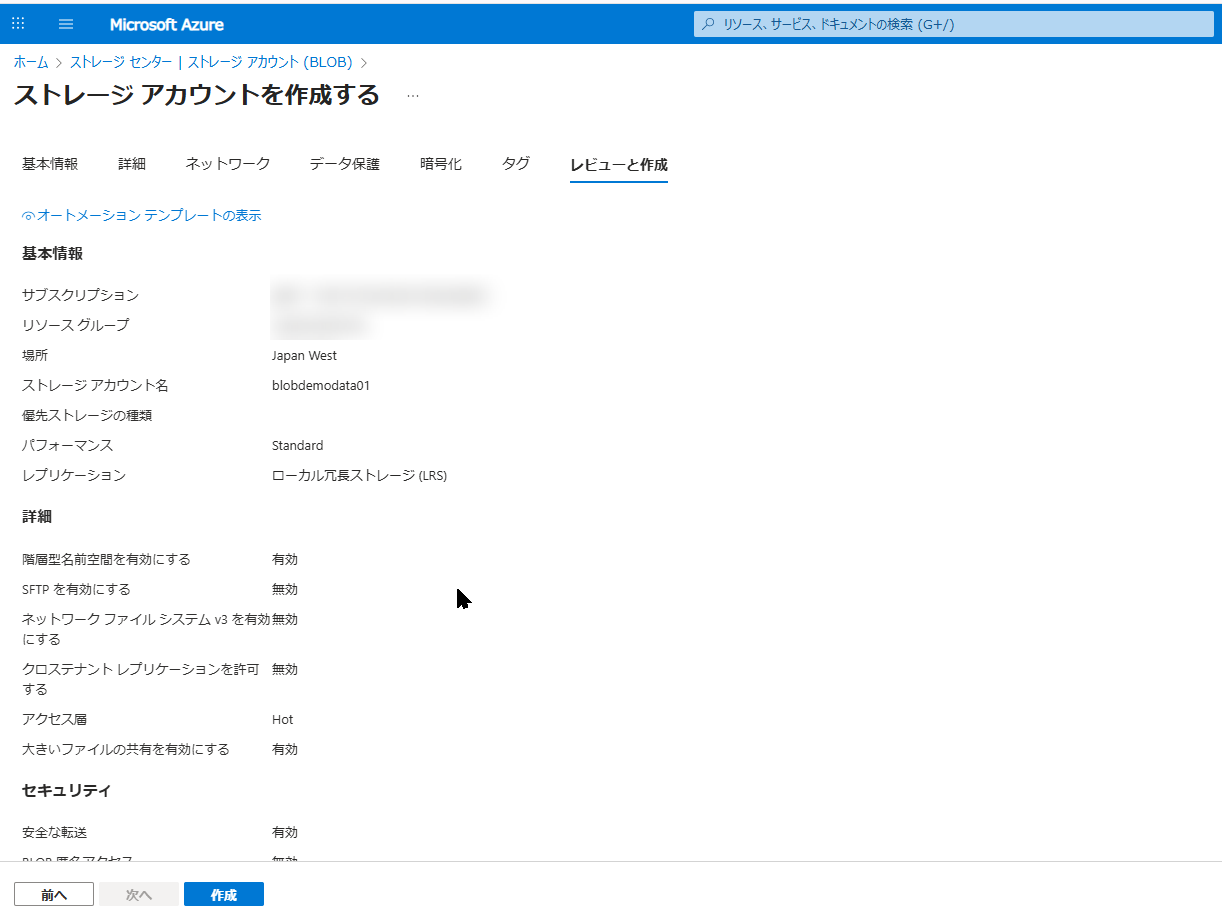1222x920 pixels.
Task: Click the 前へ button
Action: coord(54,895)
